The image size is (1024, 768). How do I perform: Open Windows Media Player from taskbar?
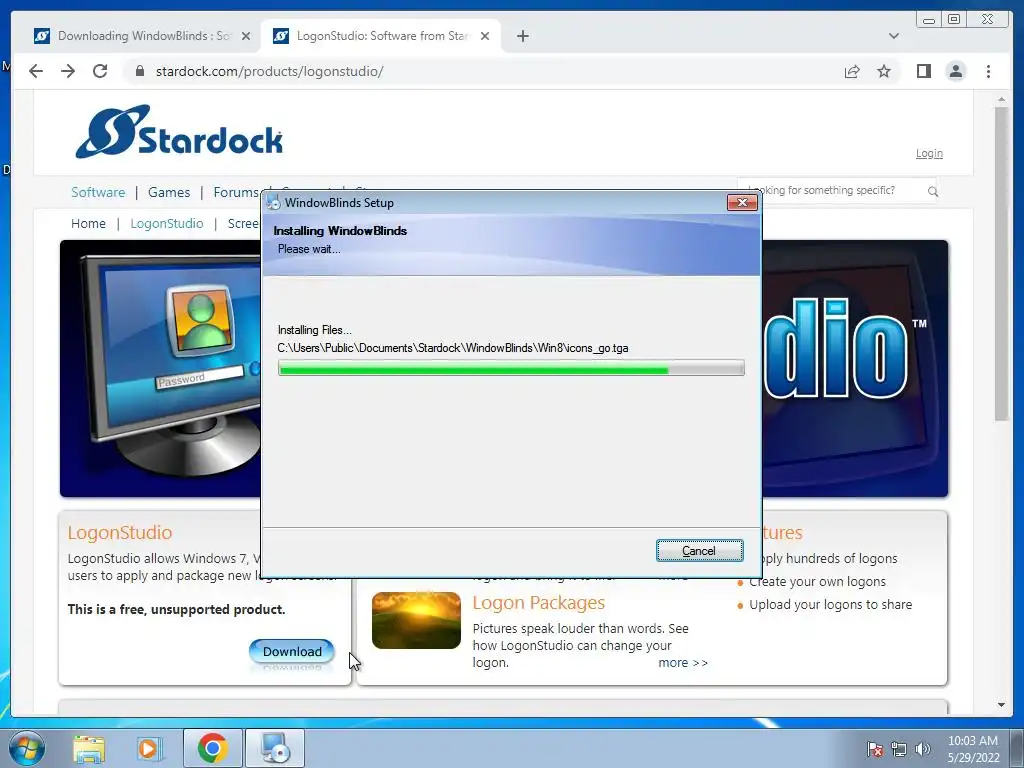tap(148, 748)
